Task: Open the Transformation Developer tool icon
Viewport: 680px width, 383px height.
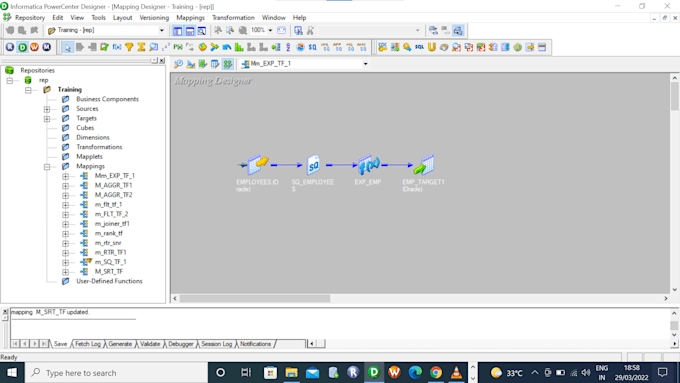Action: 203,64
